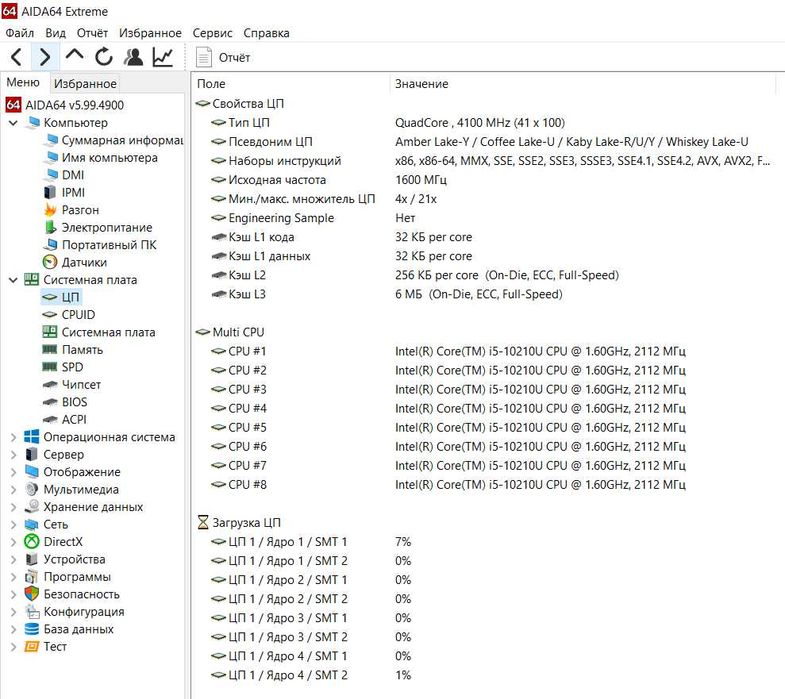Viewport: 785px width, 699px height.
Task: Expand the Безопасность node
Action: (14, 594)
